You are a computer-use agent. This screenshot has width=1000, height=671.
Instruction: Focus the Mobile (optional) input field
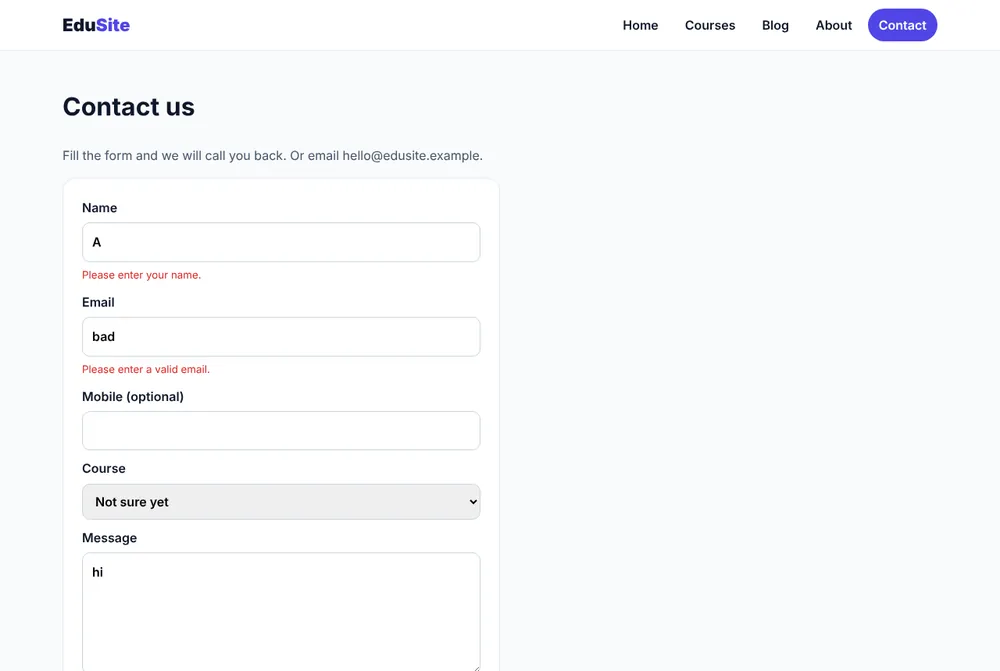[281, 431]
